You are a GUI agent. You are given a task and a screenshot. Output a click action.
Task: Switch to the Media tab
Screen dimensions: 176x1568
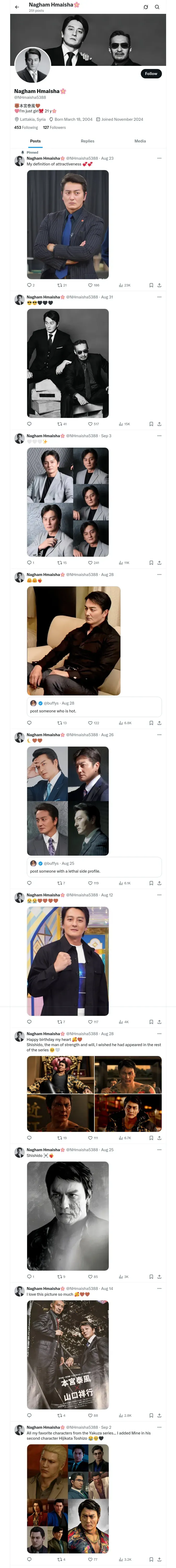[x=140, y=141]
